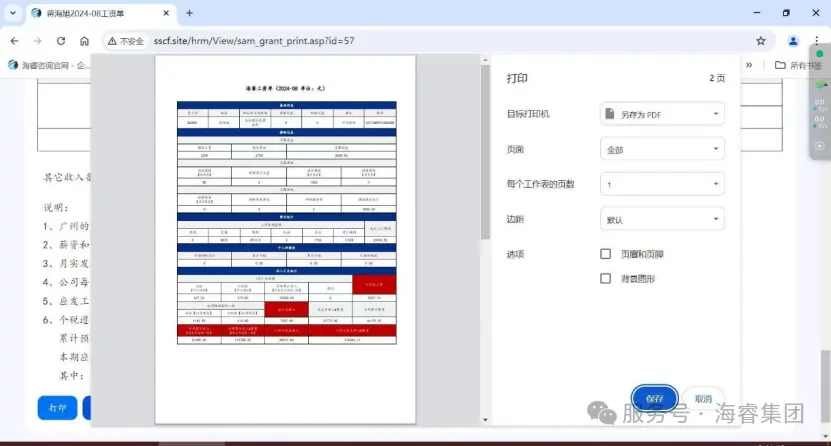Enable the 背景图形 checkbox
831x446 pixels.
pyautogui.click(x=605, y=278)
